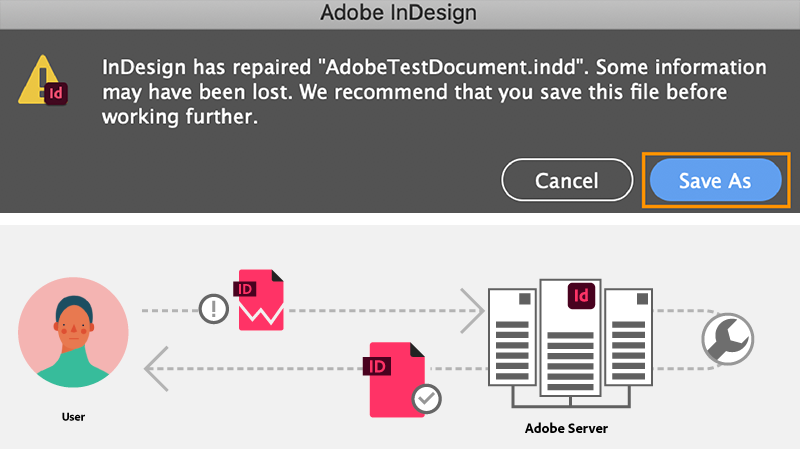This screenshot has height=449, width=800.
Task: Click the right server tower
Action: point(628,337)
